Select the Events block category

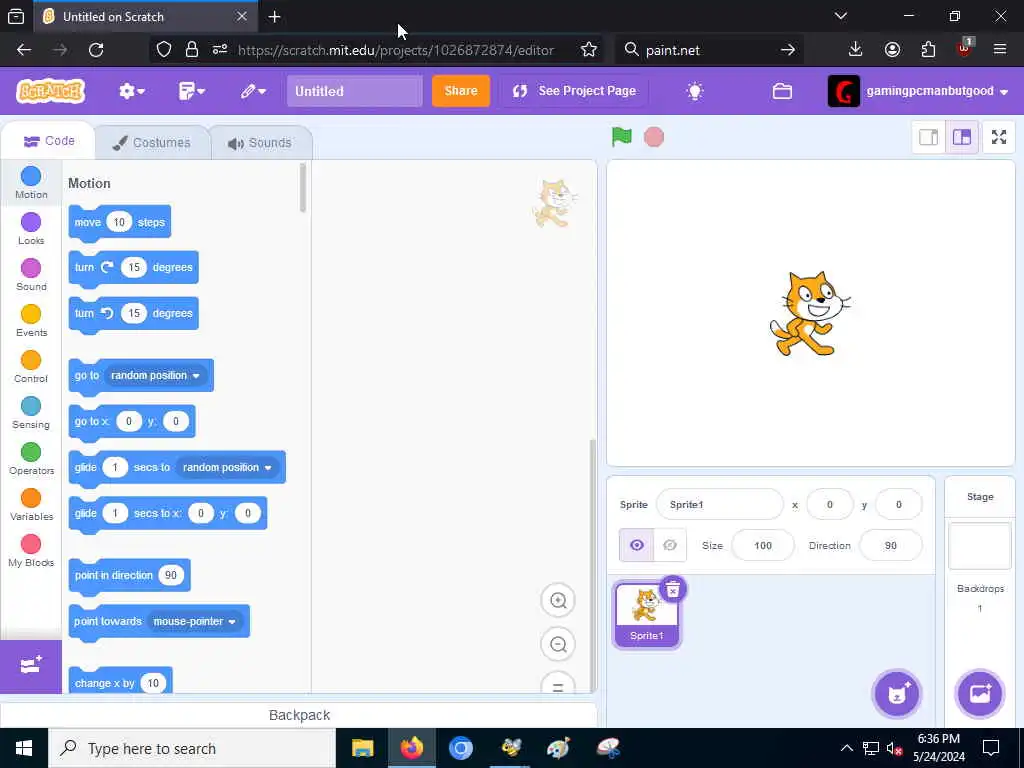(31, 321)
